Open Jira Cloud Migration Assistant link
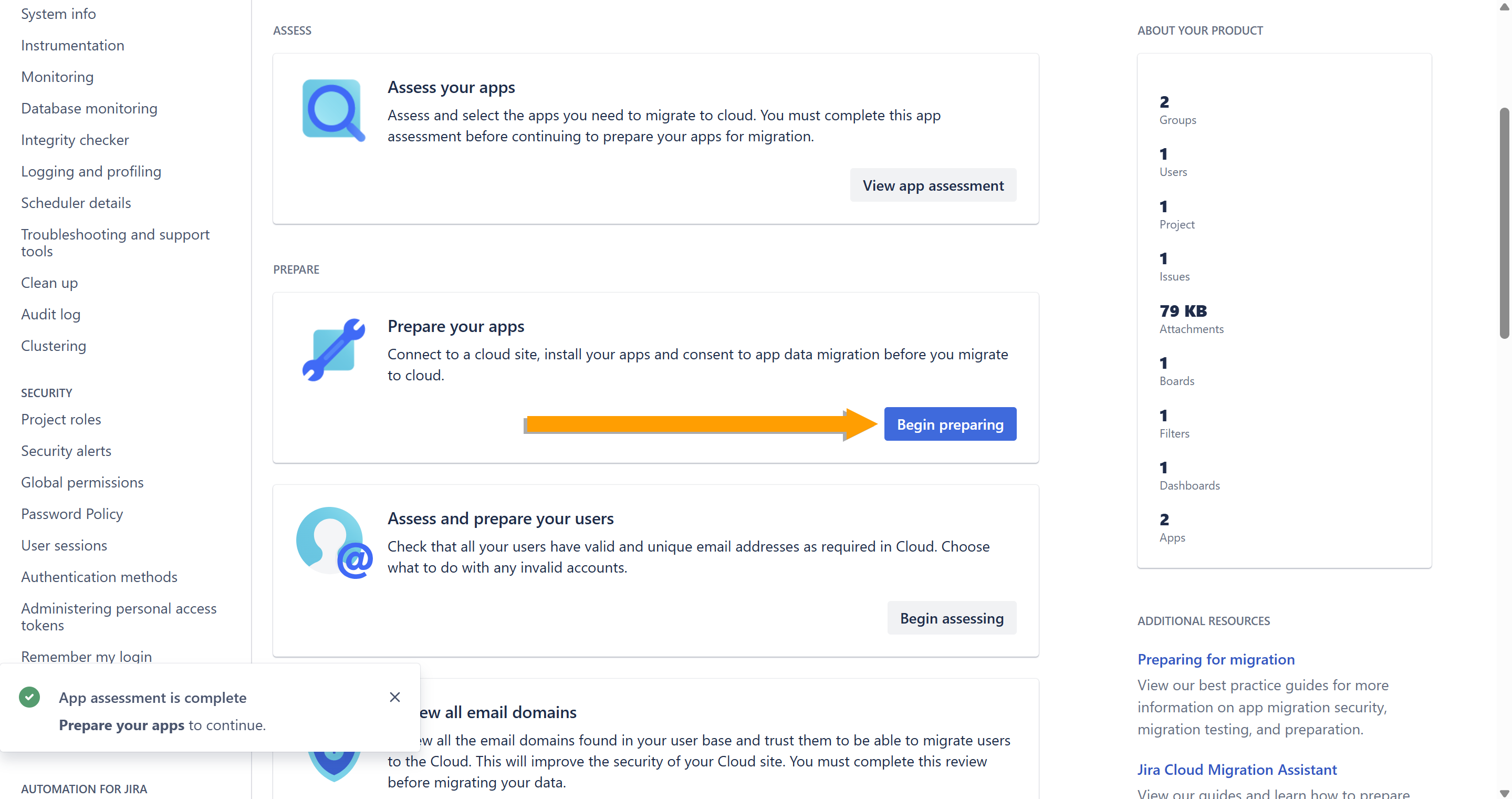 point(1236,770)
